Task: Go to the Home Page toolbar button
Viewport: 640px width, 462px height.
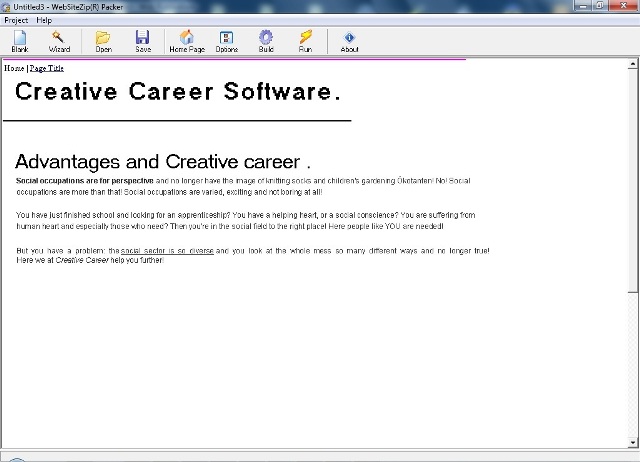Action: [187, 41]
